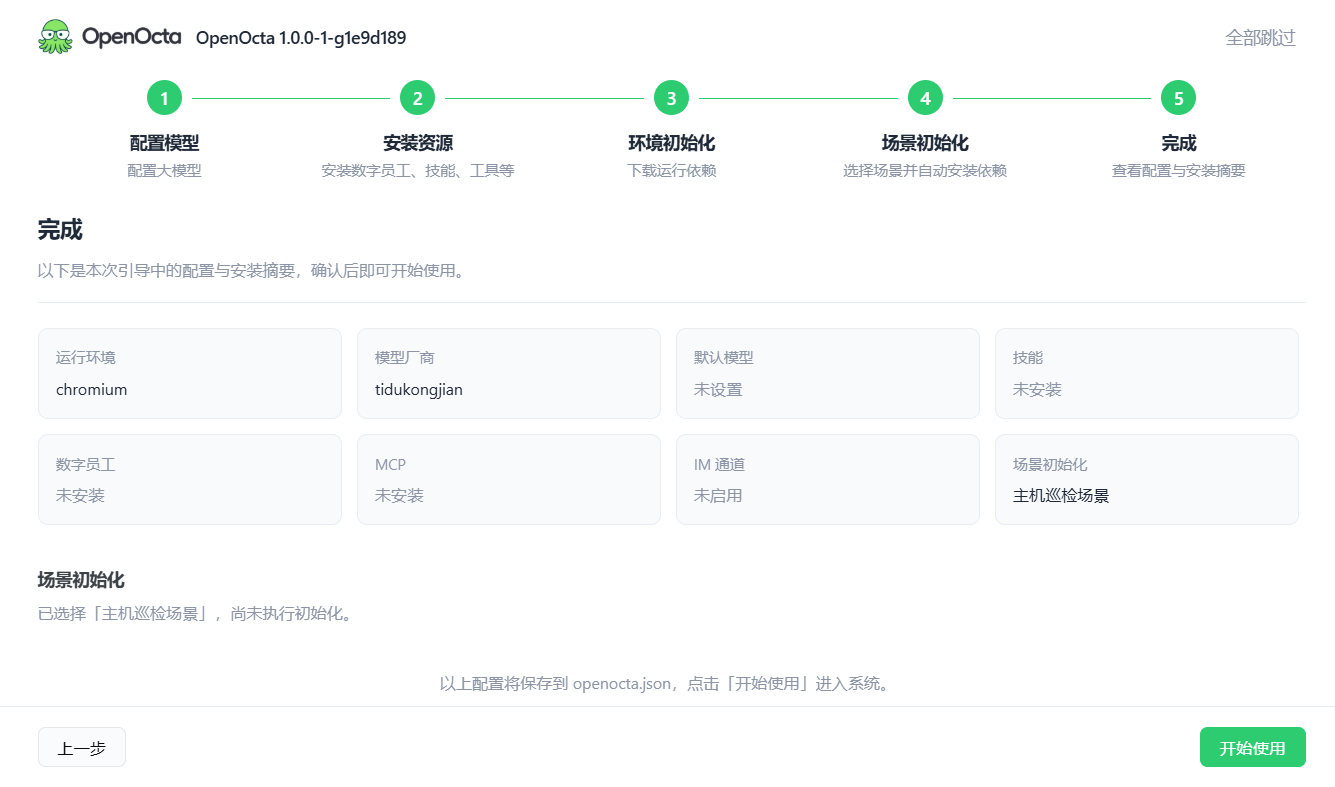The image size is (1335, 787).
Task: Select the 场景初始化 主机巡检场景 card
Action: 1147,479
